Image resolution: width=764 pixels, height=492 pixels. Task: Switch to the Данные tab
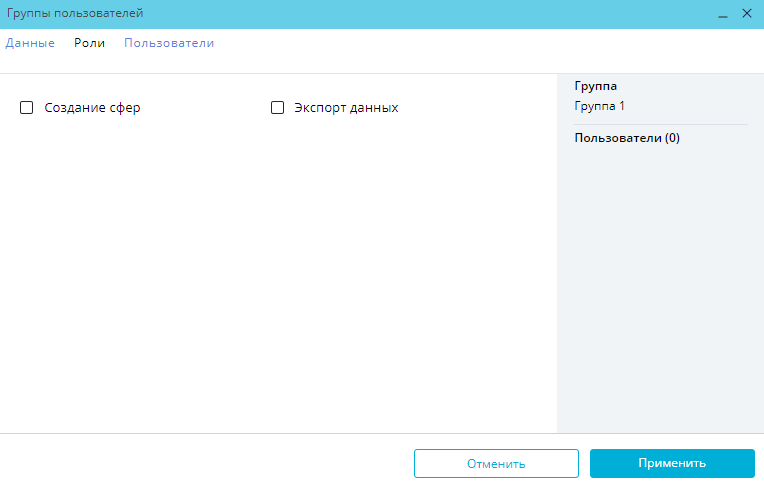click(30, 43)
